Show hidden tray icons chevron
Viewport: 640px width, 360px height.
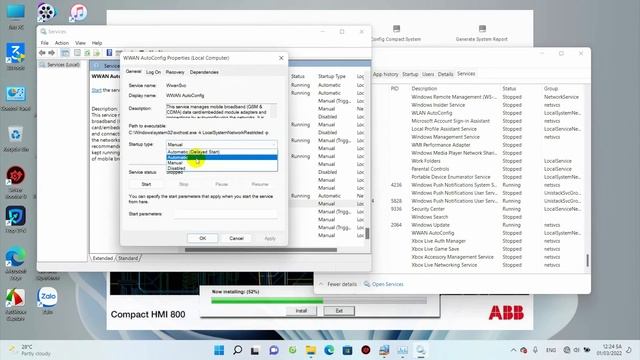(513, 350)
